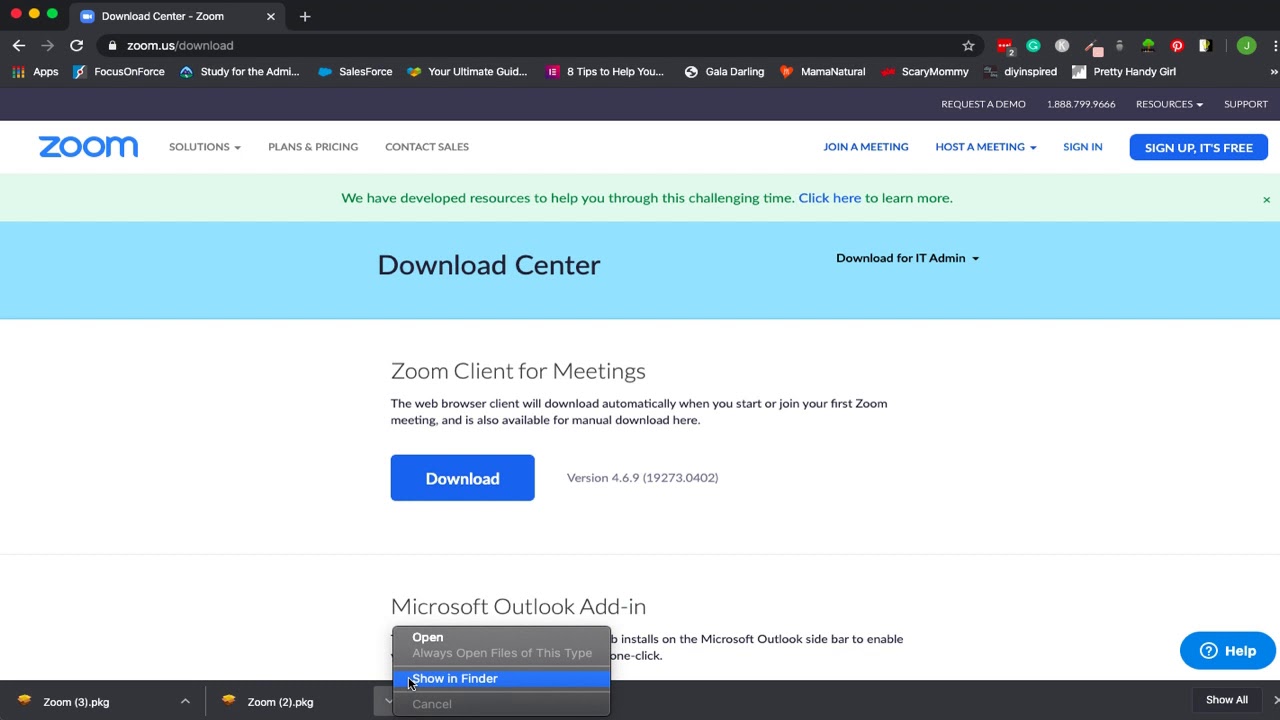
Task: Open the Zoom (2).pkg download
Action: (280, 702)
